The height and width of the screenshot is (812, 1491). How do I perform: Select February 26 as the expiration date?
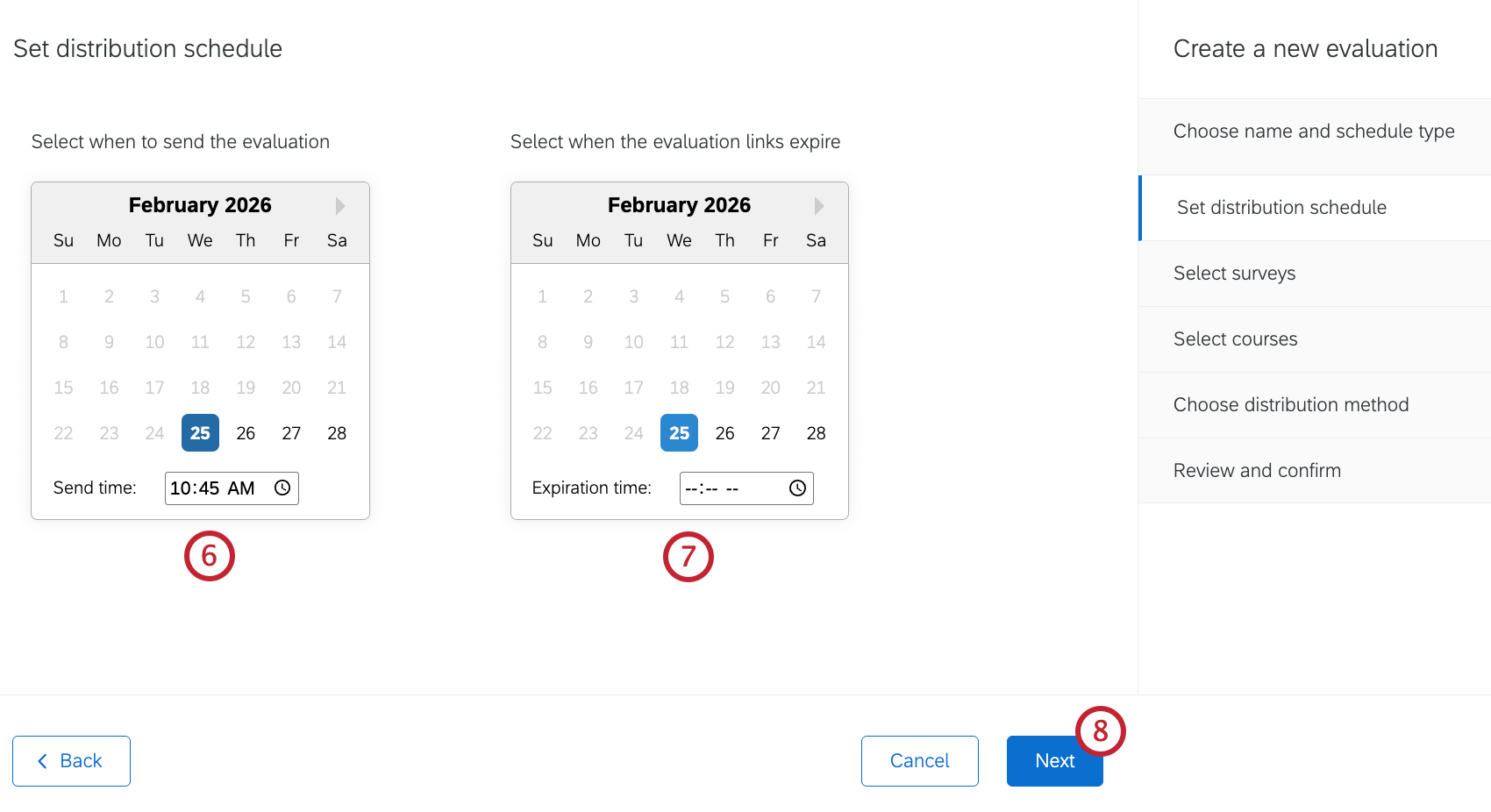(724, 432)
